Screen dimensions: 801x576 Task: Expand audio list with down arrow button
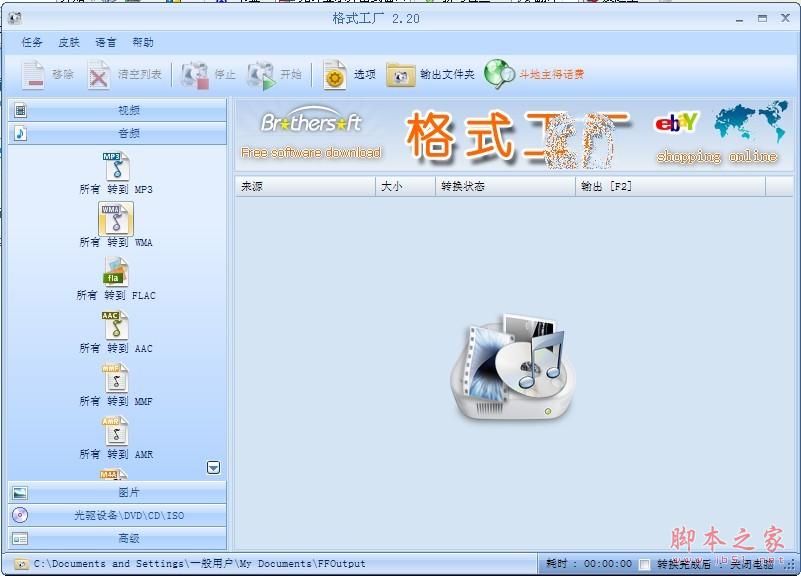pyautogui.click(x=214, y=467)
